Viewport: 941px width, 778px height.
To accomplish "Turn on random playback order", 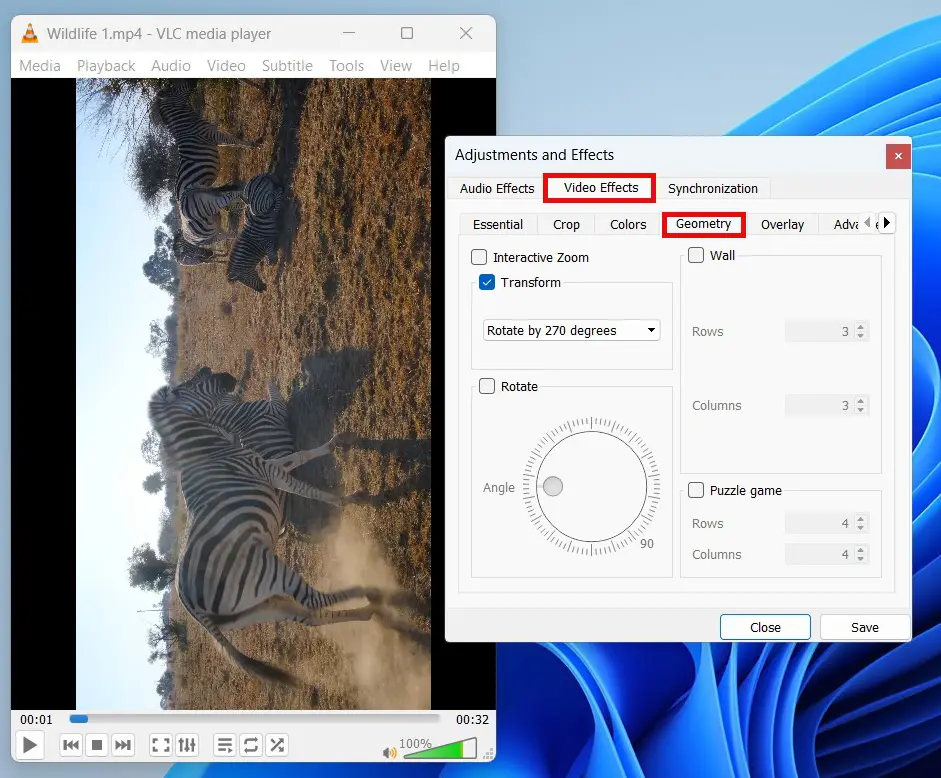I will [277, 745].
